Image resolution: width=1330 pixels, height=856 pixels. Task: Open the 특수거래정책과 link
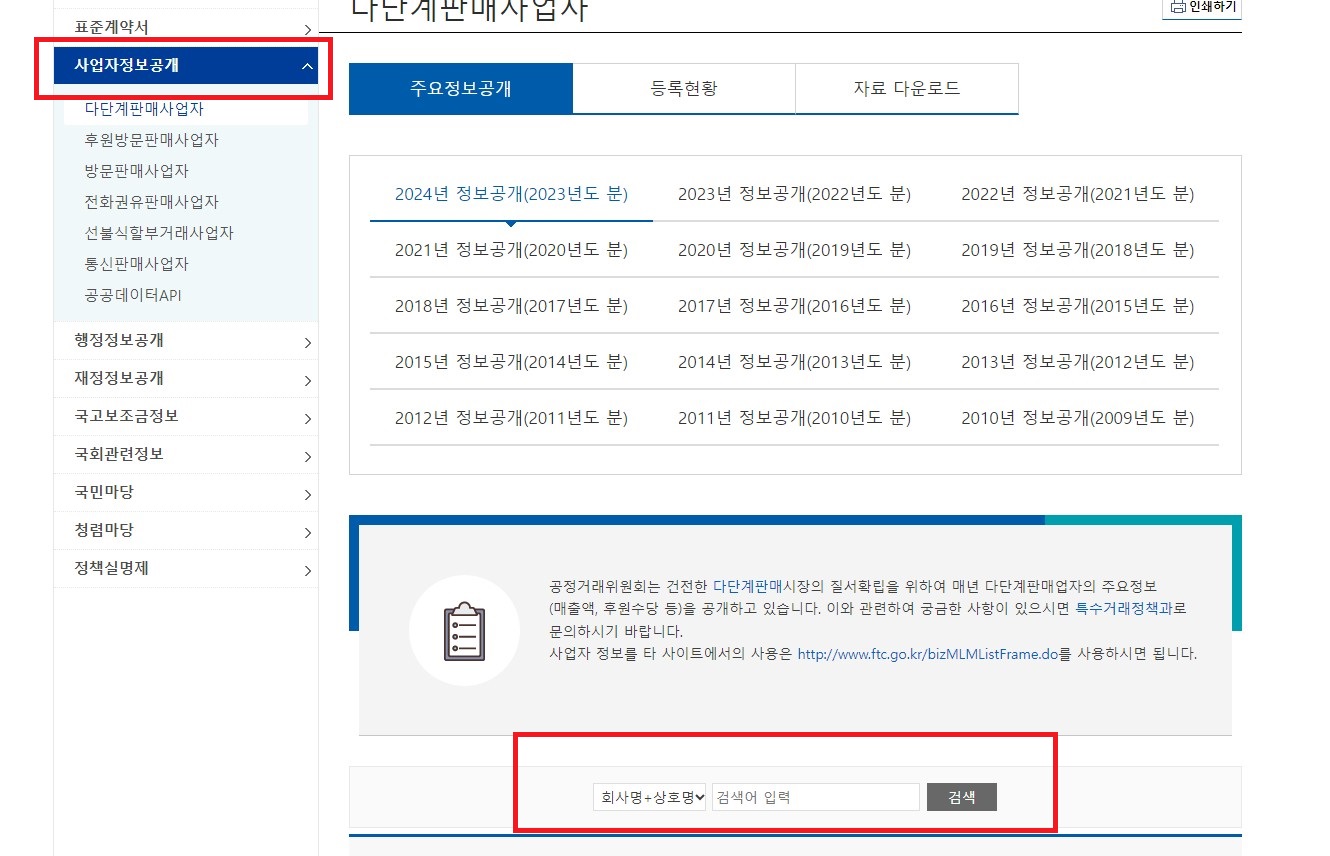pos(1123,608)
